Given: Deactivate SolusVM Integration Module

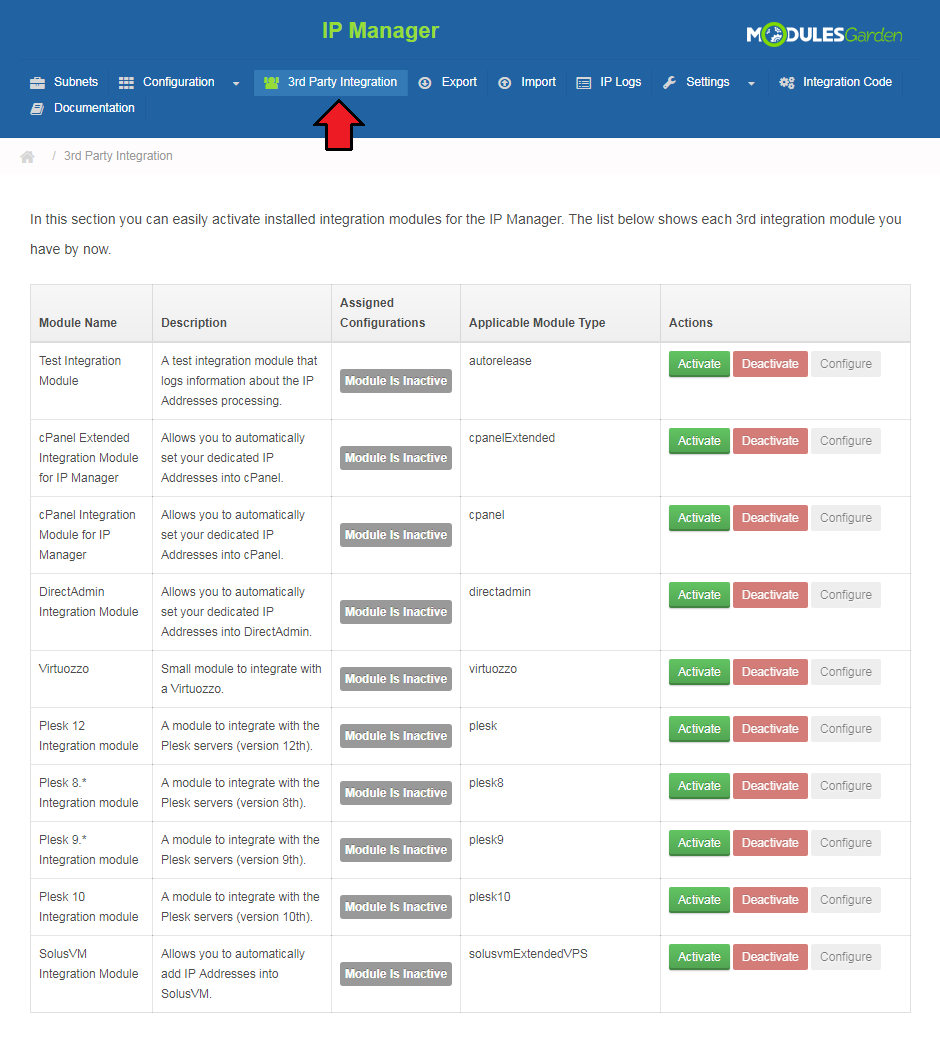Looking at the screenshot, I should coord(770,957).
